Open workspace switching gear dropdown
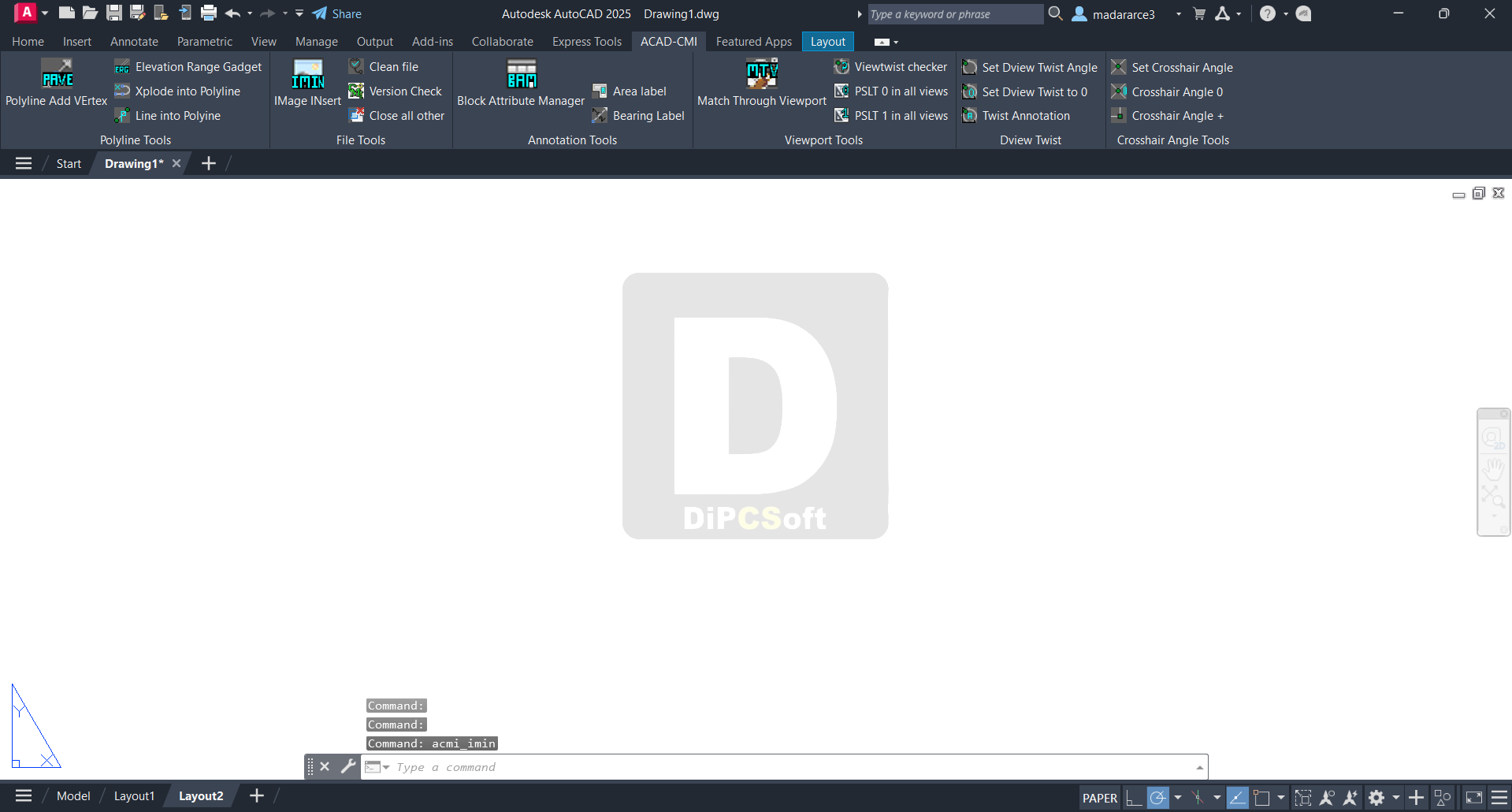1512x812 pixels. click(x=1396, y=798)
